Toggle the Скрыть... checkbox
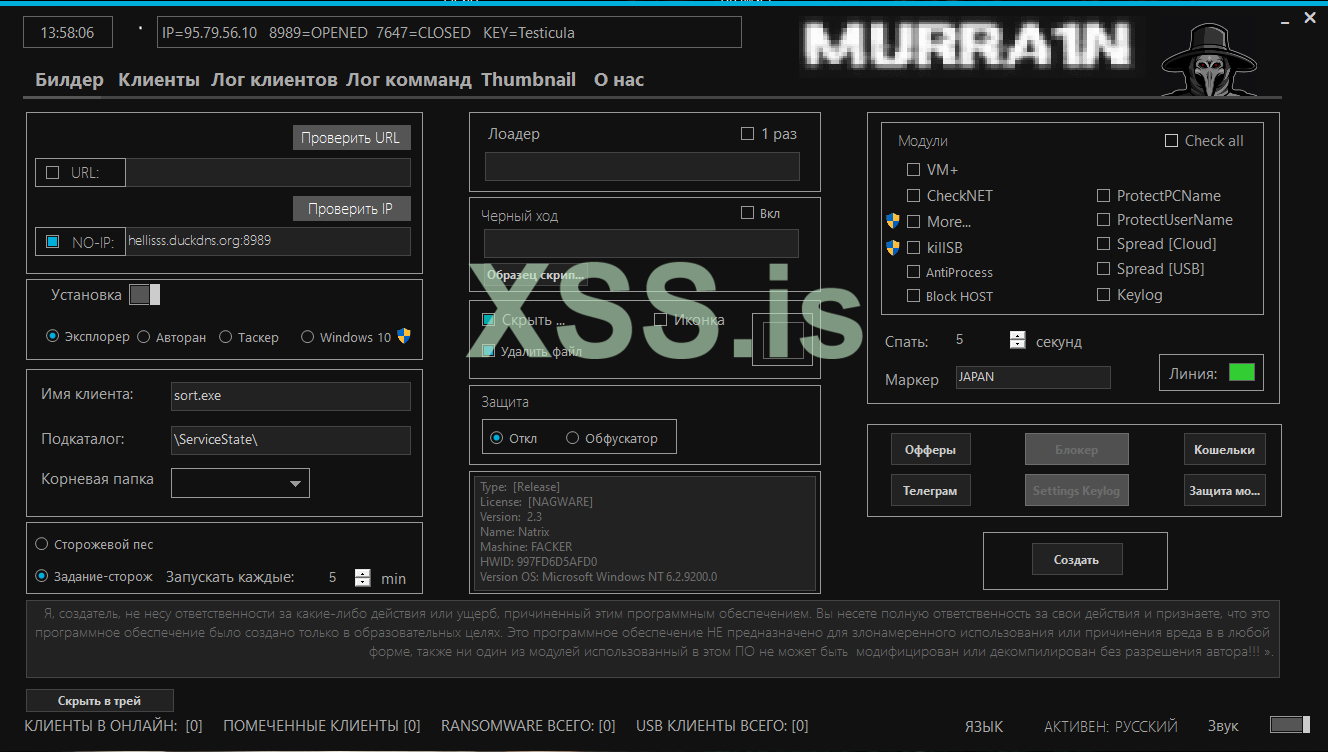This screenshot has width=1328, height=752. (x=489, y=320)
